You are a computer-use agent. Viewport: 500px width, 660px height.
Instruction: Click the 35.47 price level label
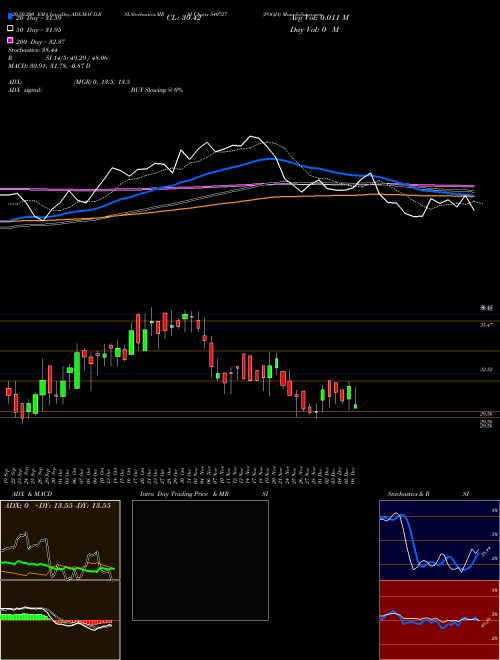click(x=487, y=325)
